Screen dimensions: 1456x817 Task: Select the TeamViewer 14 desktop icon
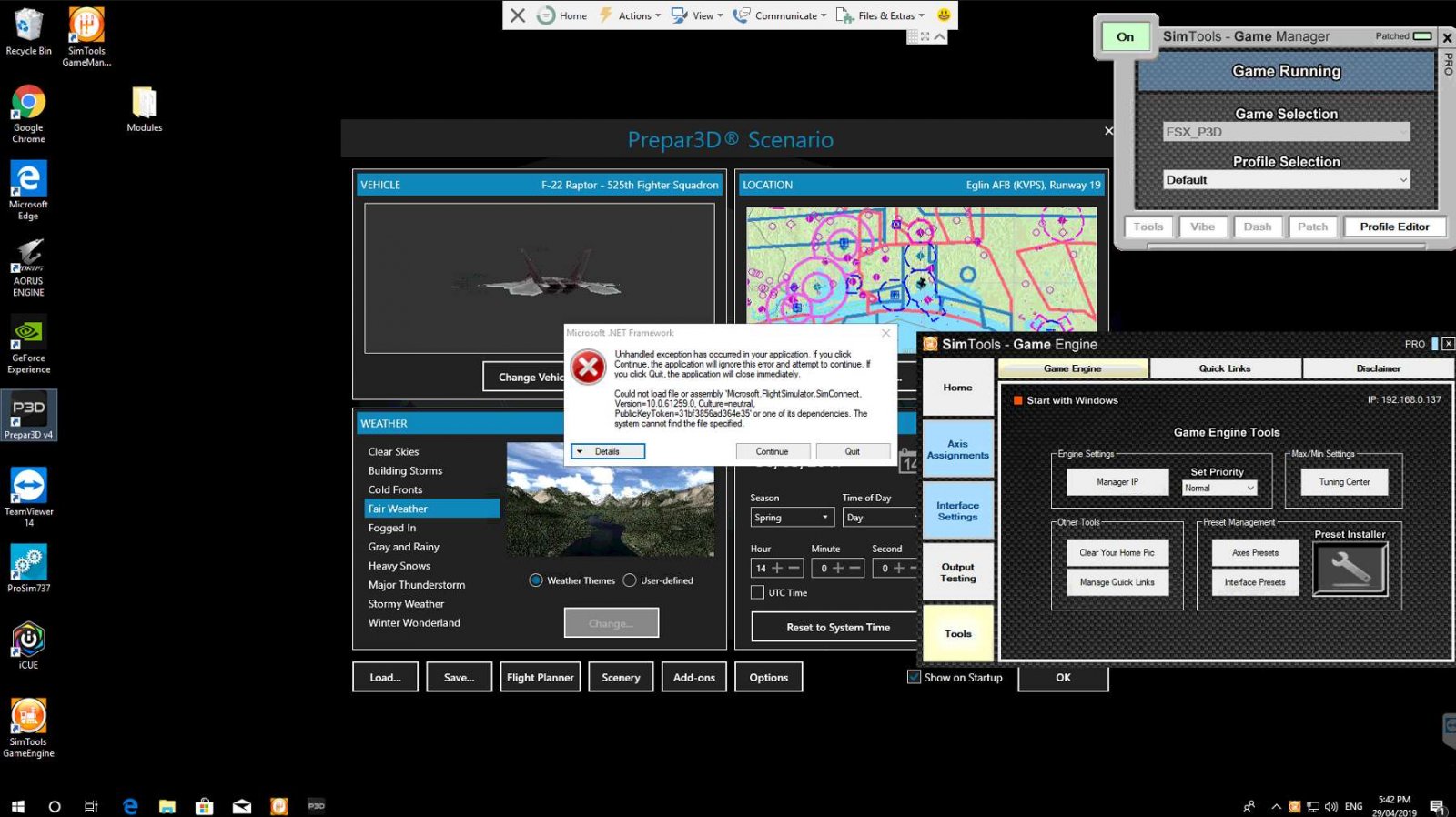point(28,497)
